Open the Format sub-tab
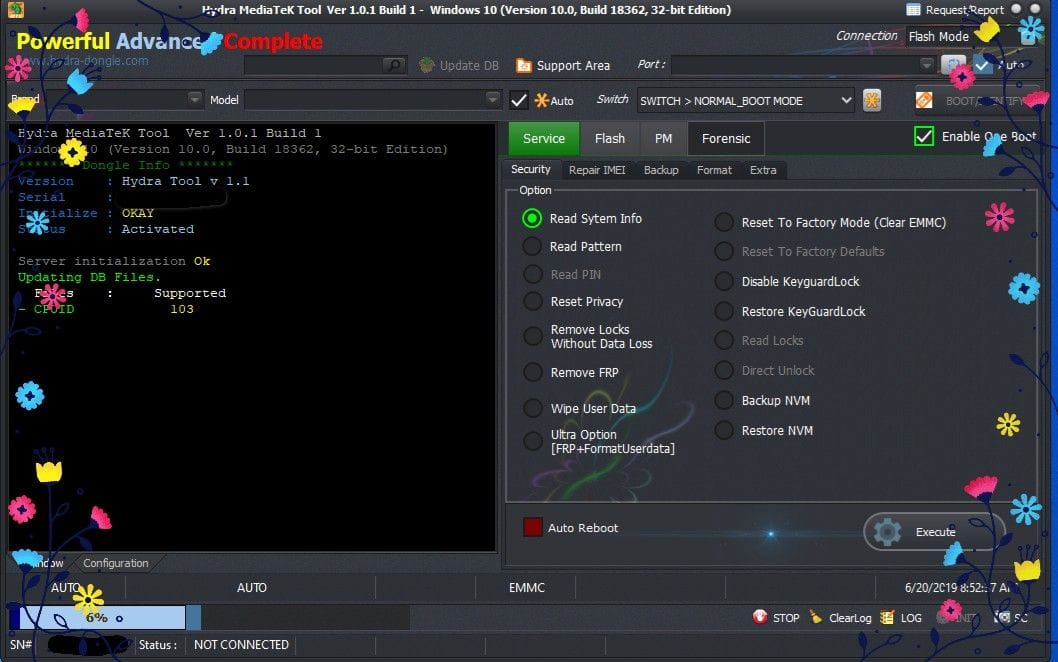1058x662 pixels. tap(714, 170)
